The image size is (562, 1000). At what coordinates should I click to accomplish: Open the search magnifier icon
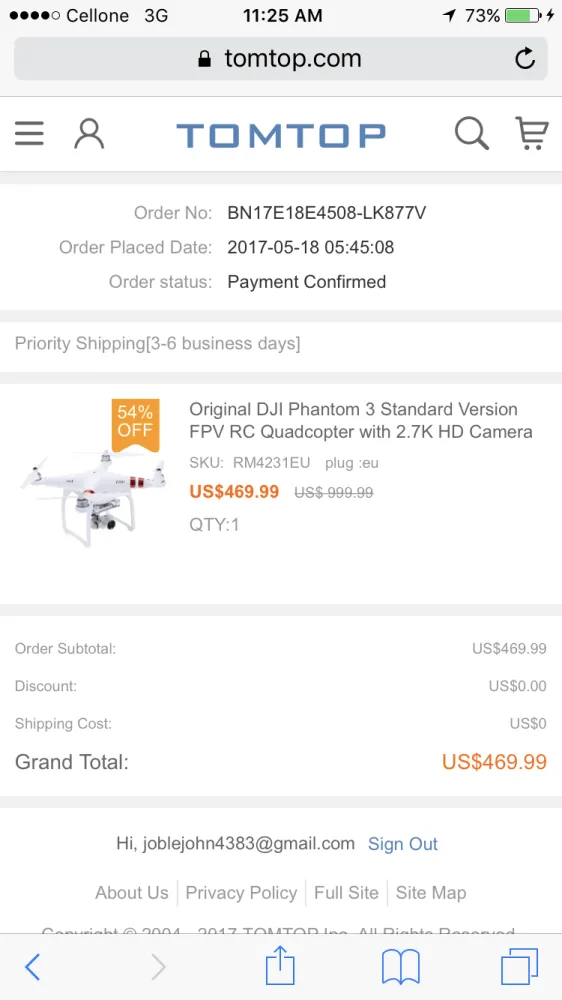471,134
